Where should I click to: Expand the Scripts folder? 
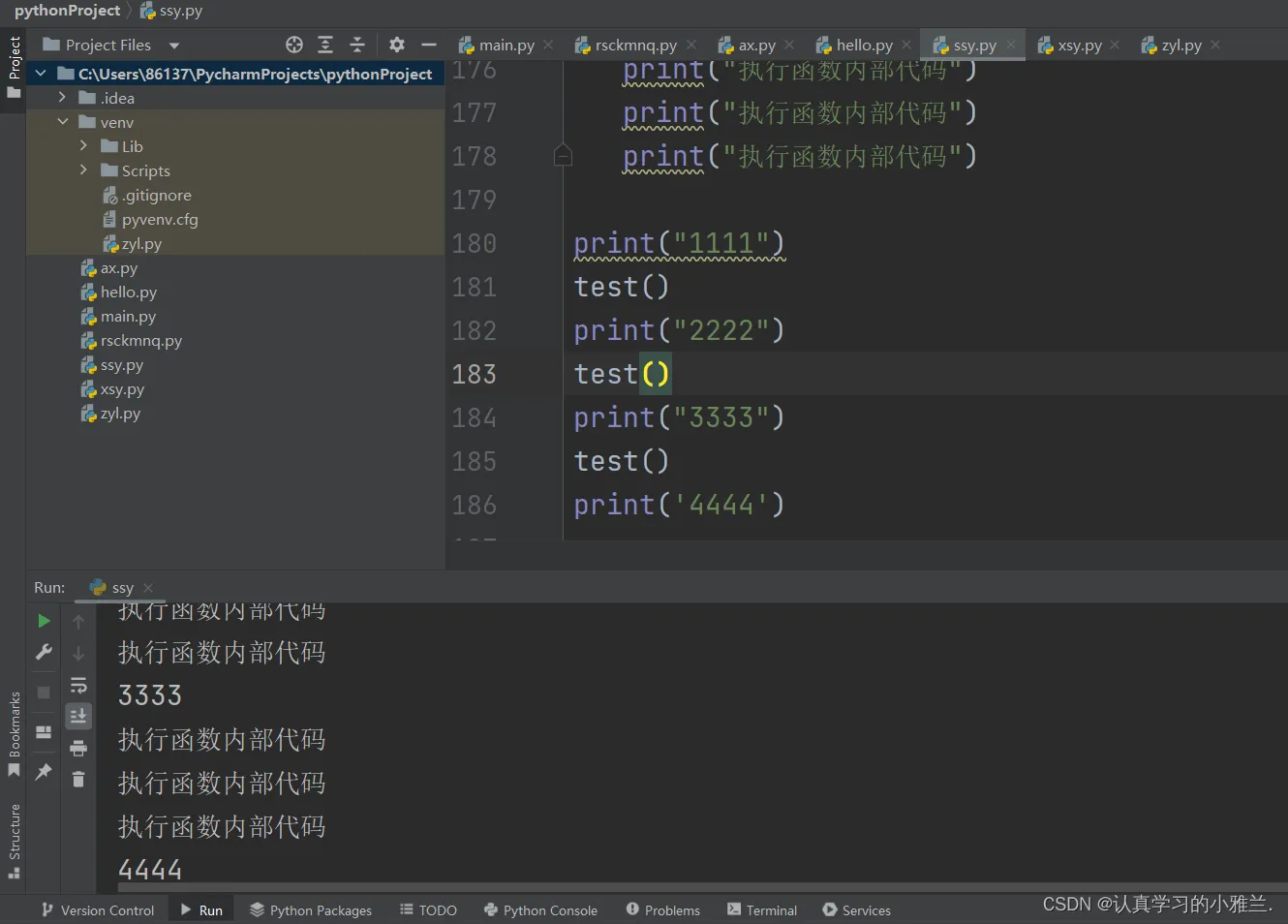coord(83,170)
